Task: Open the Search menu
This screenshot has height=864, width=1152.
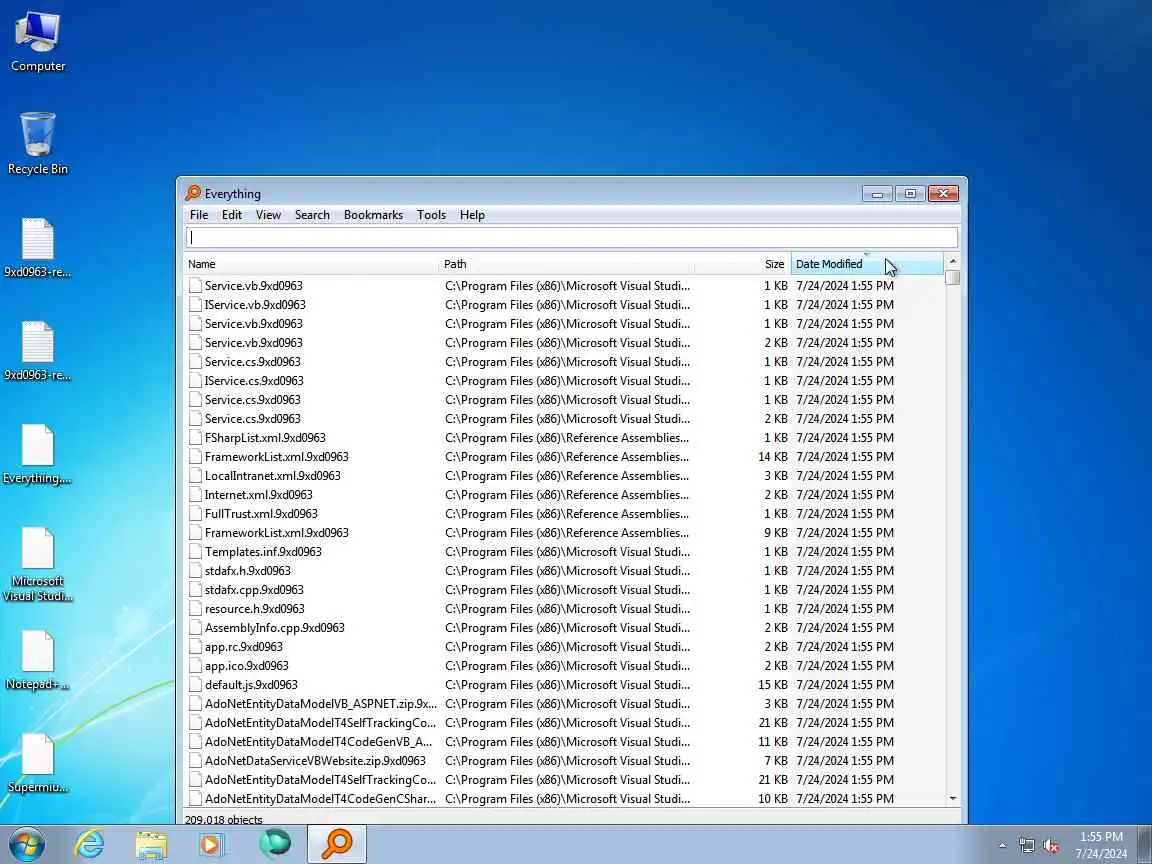Action: point(312,215)
